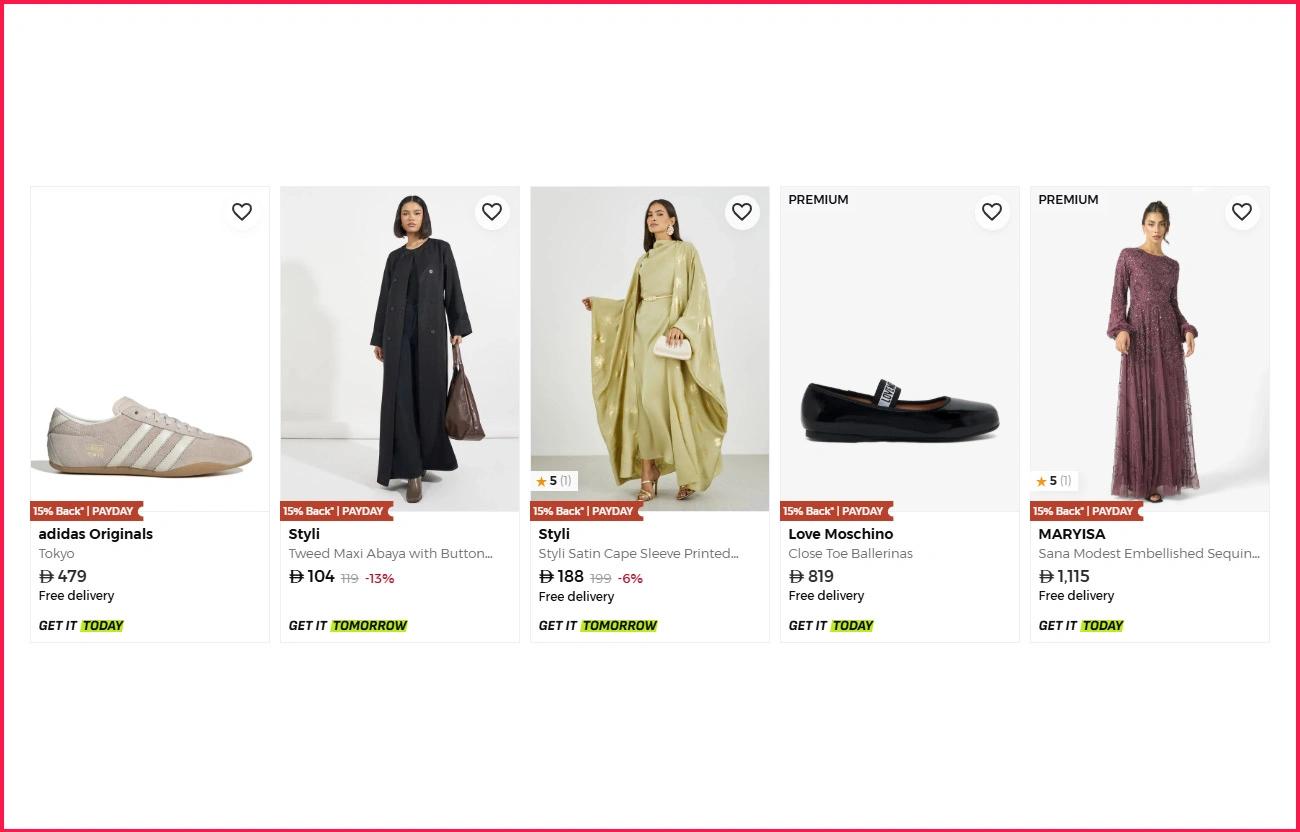Click the Tweed Maxi Abaya product title

[x=390, y=553]
